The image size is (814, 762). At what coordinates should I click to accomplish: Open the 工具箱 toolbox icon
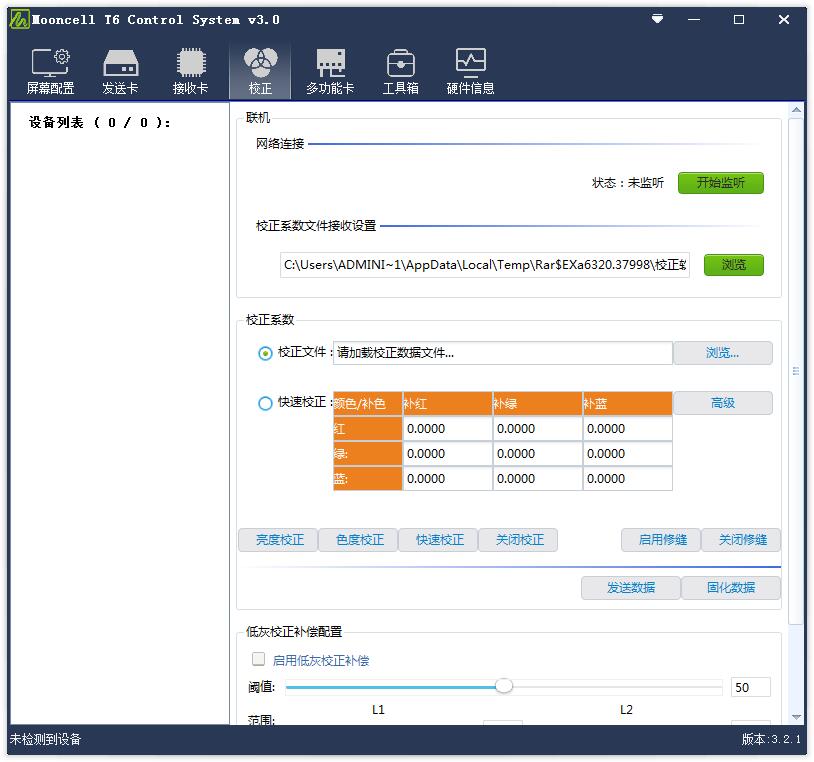400,71
